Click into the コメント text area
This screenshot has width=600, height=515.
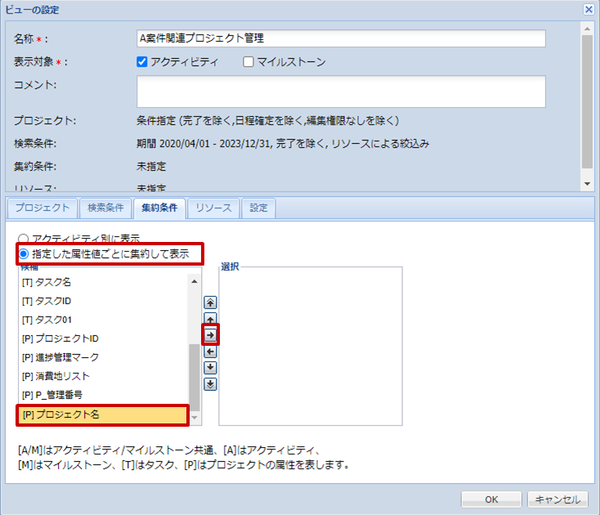click(341, 91)
